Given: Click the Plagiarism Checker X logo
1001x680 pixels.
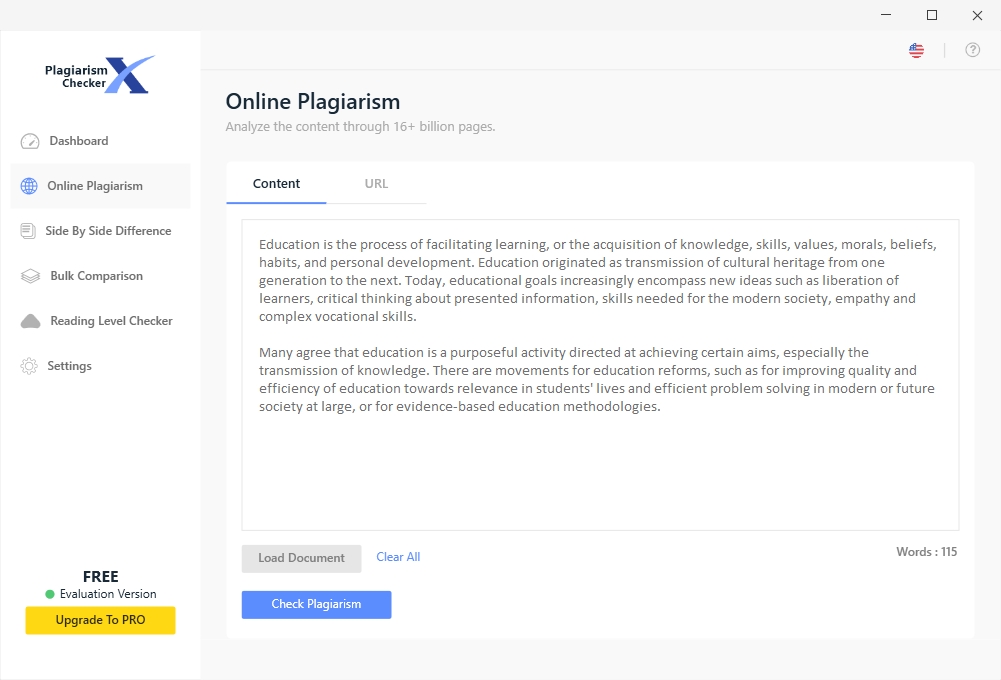Looking at the screenshot, I should pyautogui.click(x=98, y=72).
